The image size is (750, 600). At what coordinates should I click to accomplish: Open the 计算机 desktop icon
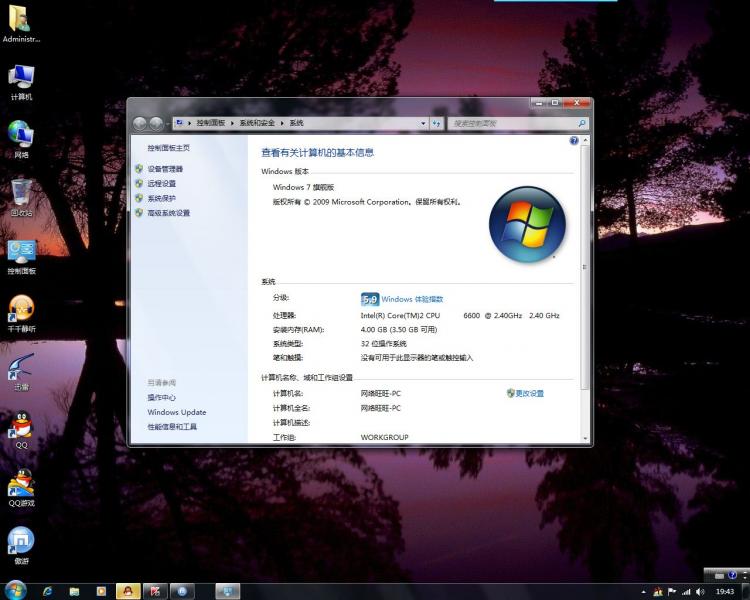click(21, 82)
